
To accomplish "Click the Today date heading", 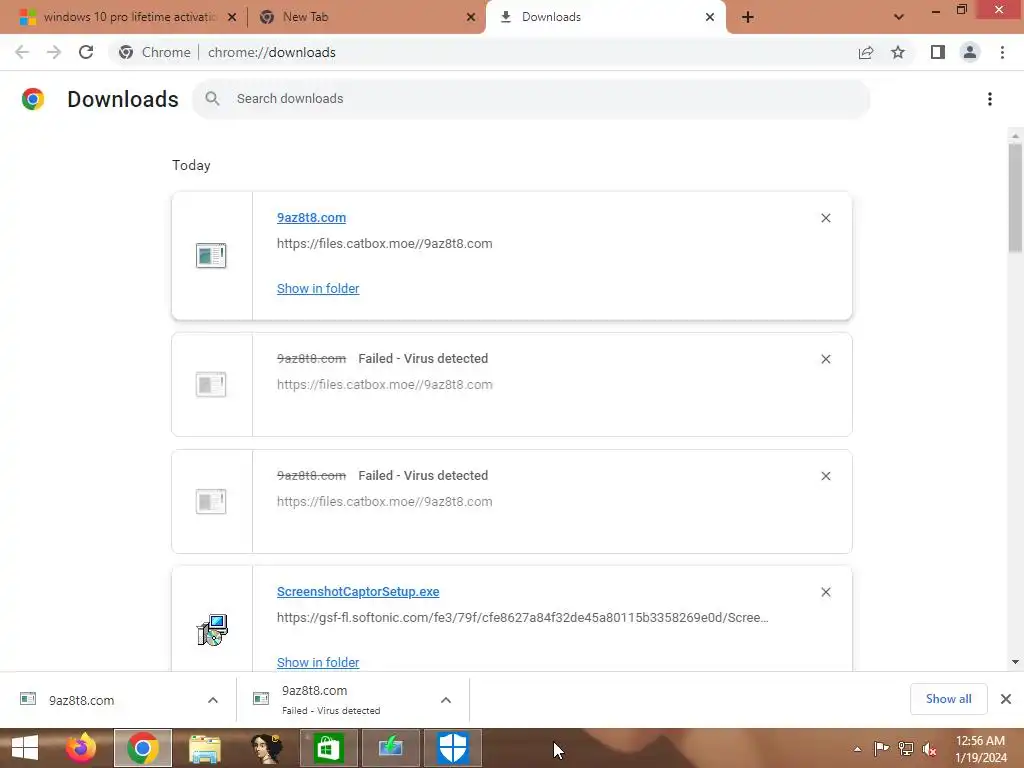I will (191, 165).
